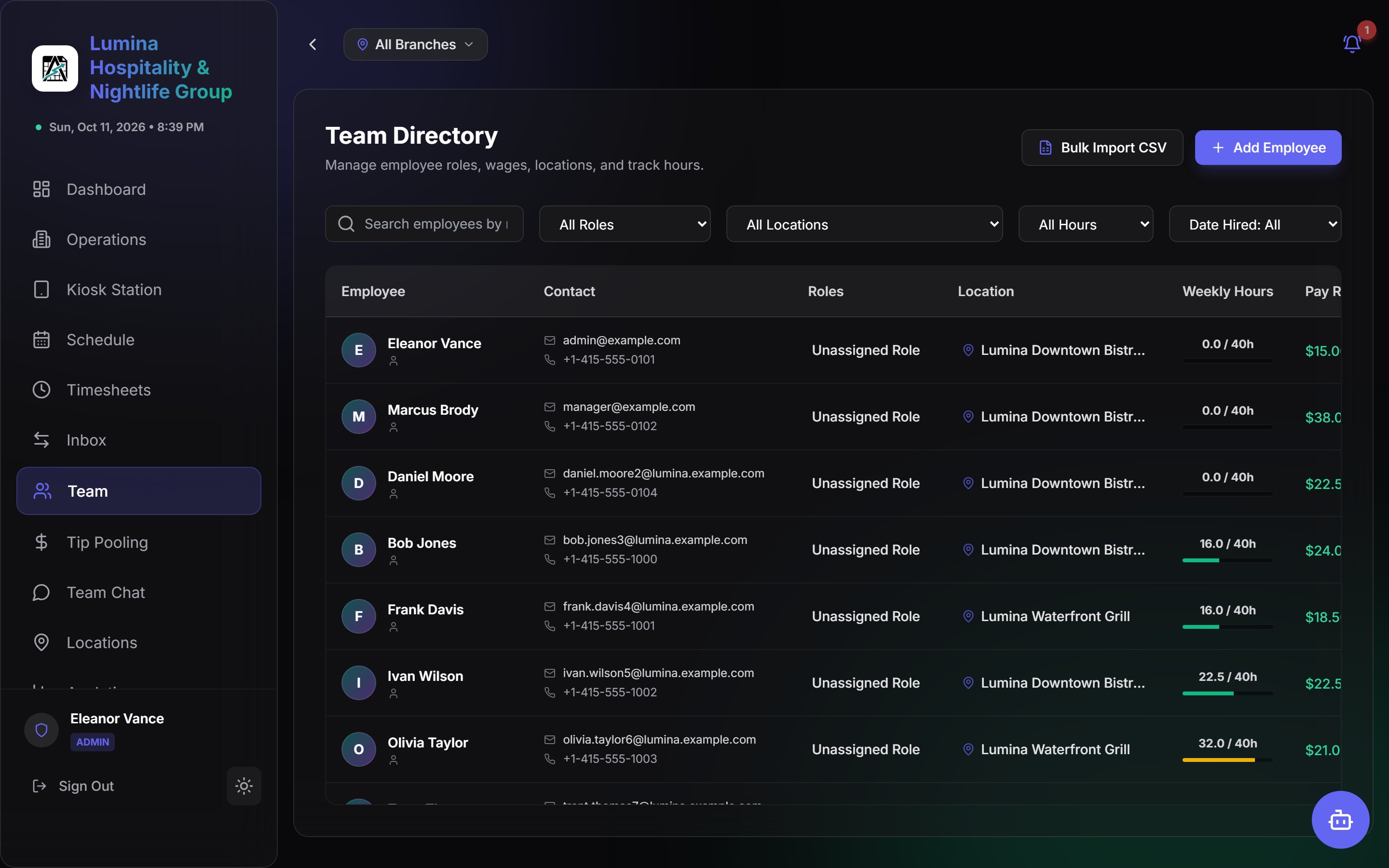
Task: Click Ivan Wilson's 22.5 / 40h hours bar
Action: 1228,693
